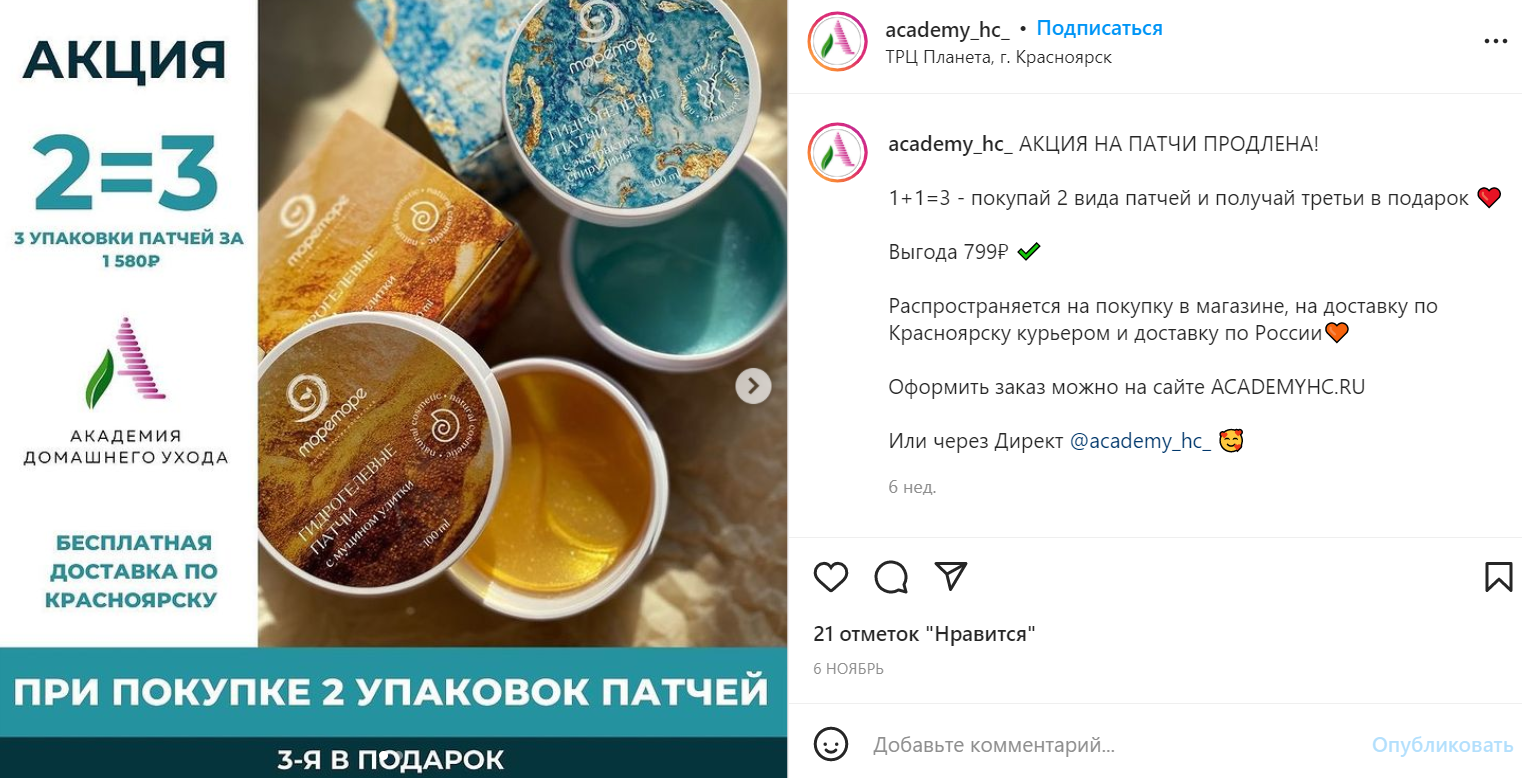Image resolution: width=1522 pixels, height=778 pixels.
Task: Like the post with the heart icon
Action: (x=831, y=577)
